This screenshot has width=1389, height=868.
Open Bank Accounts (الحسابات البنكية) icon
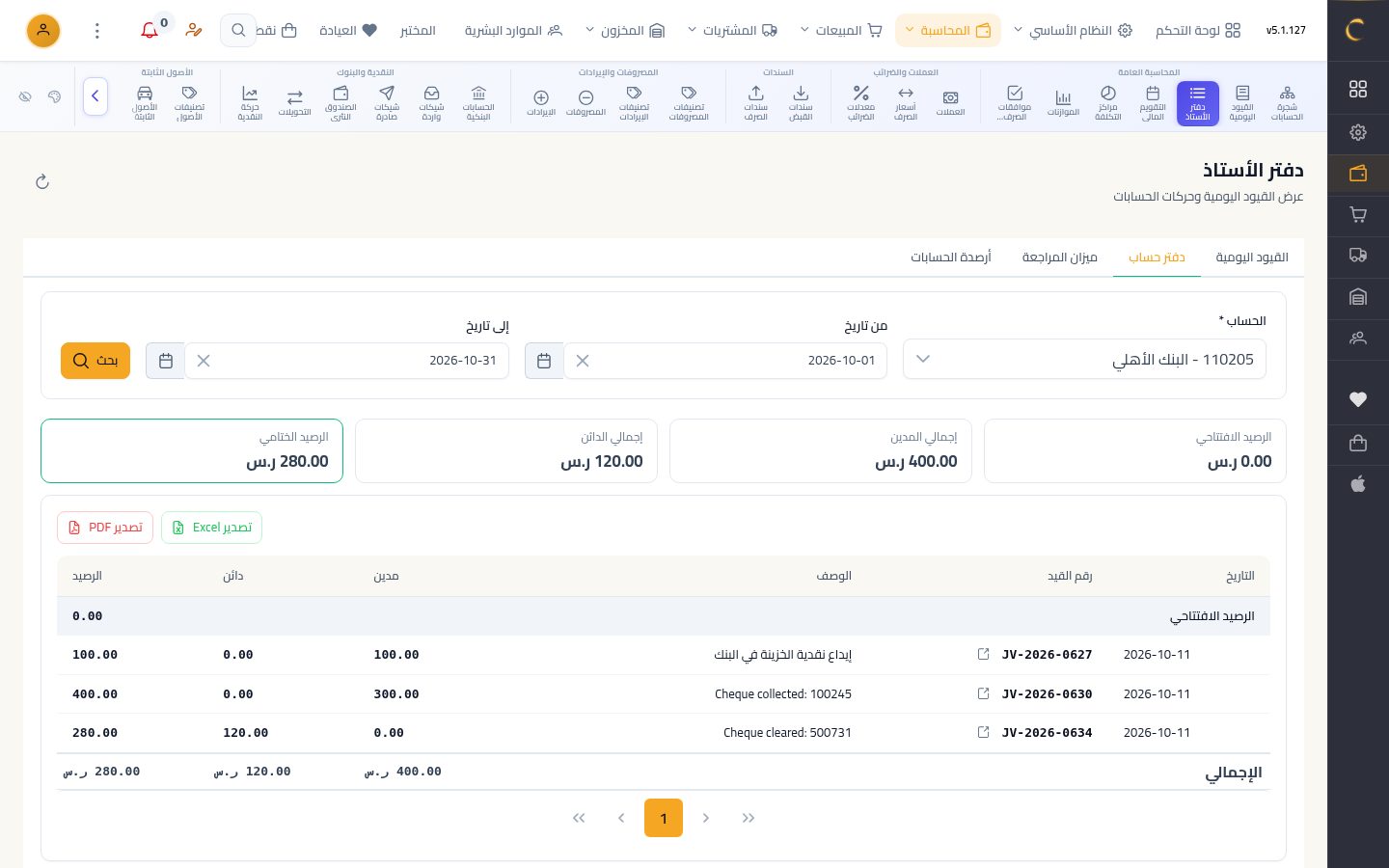point(478,103)
